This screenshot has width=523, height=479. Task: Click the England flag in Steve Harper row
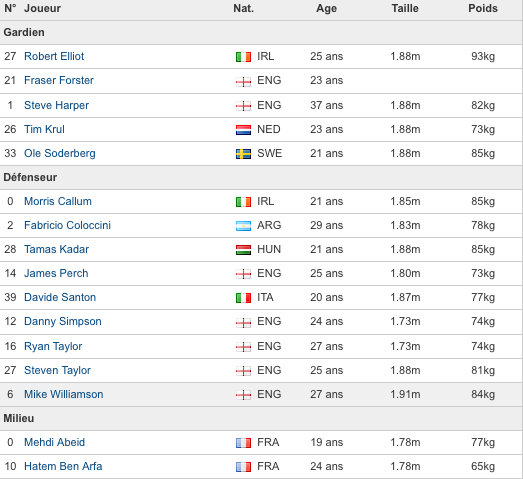243,106
